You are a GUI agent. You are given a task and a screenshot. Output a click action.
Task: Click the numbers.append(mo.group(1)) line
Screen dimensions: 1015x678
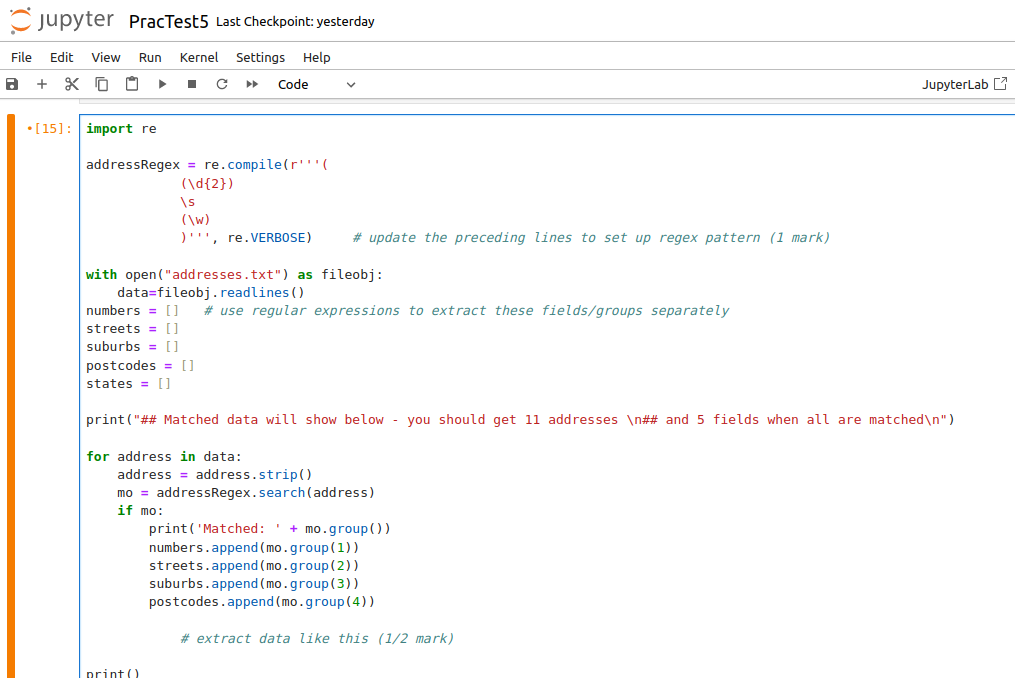tap(254, 548)
